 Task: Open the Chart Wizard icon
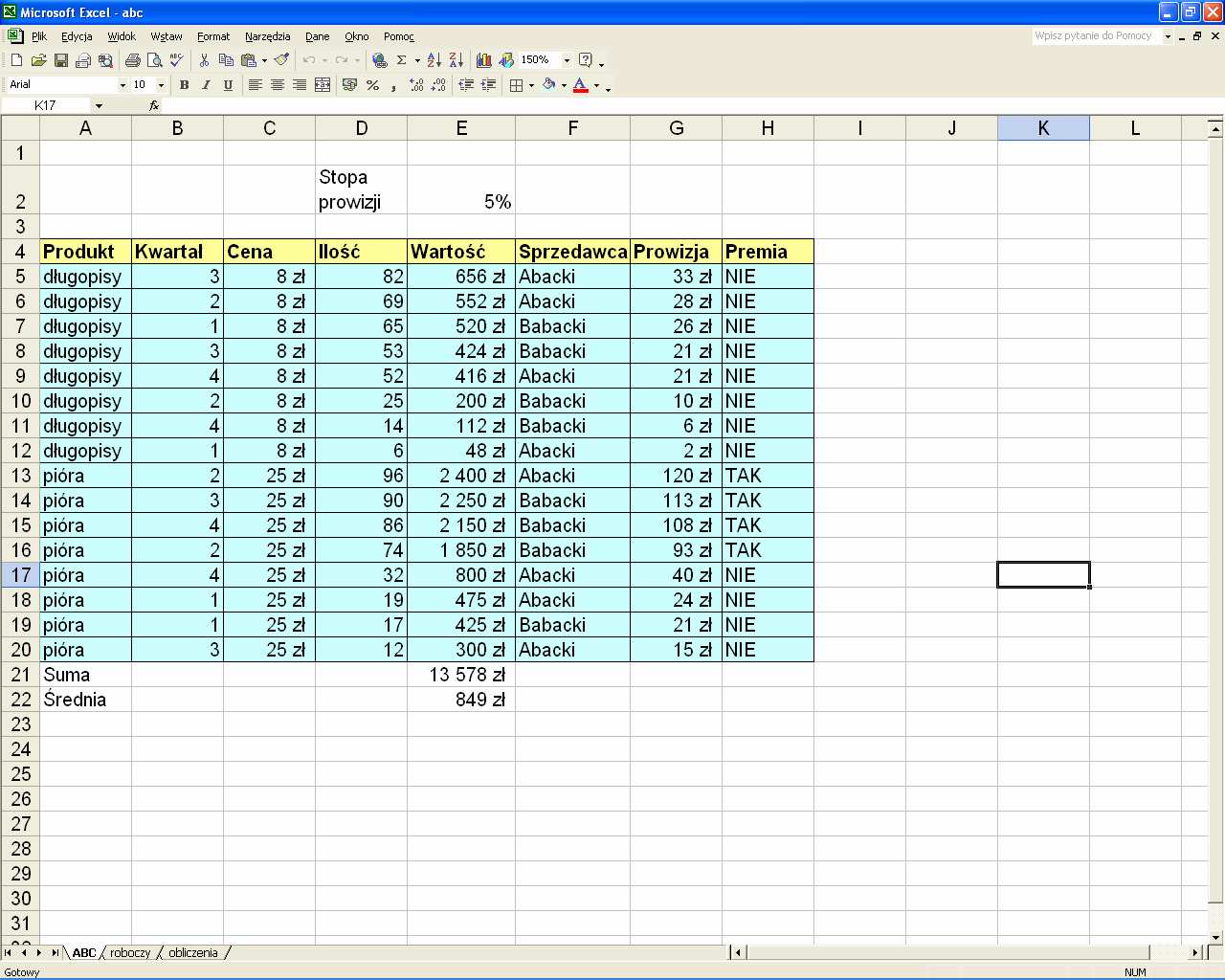click(484, 60)
